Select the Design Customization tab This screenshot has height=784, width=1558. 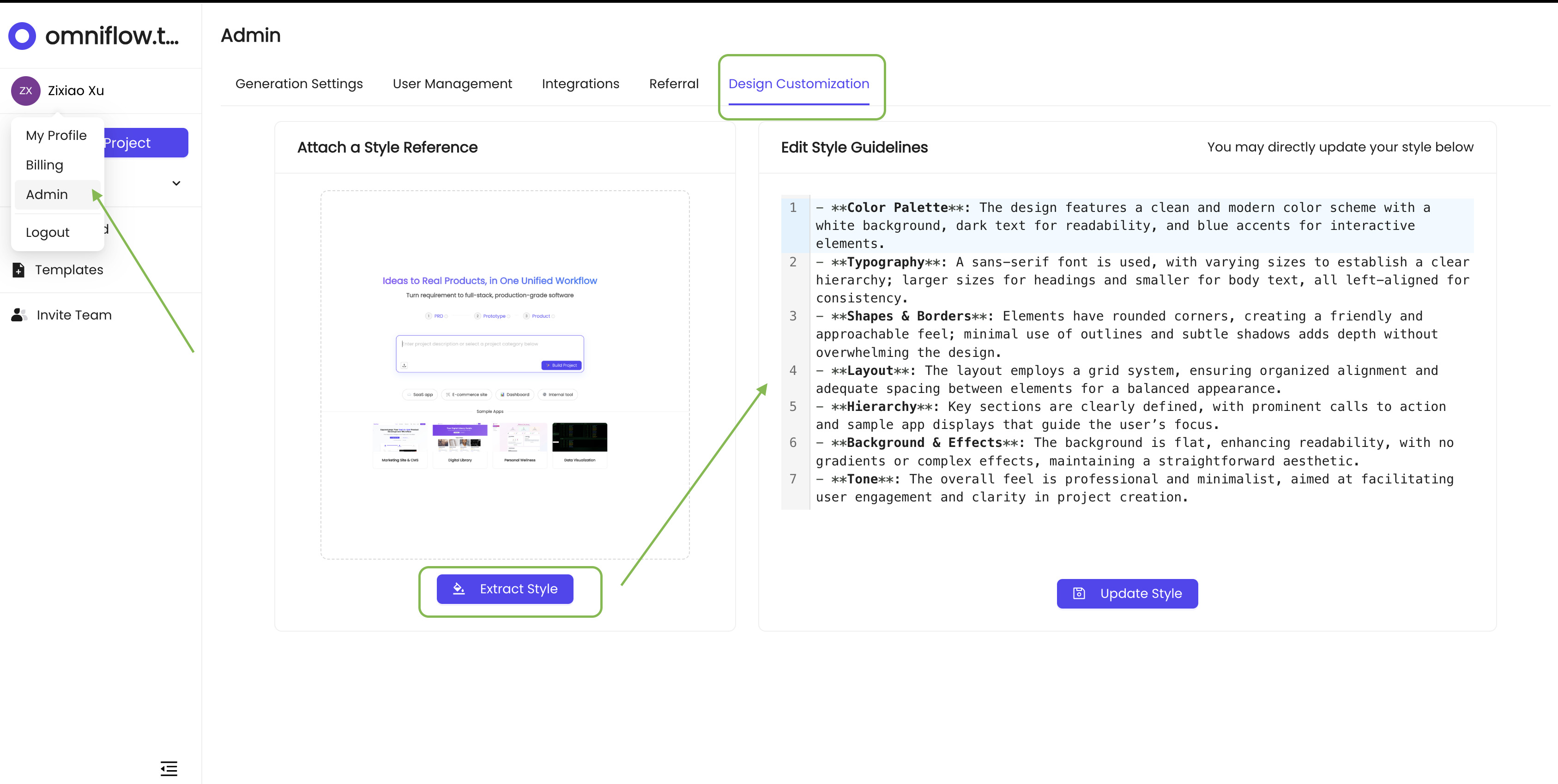tap(798, 84)
